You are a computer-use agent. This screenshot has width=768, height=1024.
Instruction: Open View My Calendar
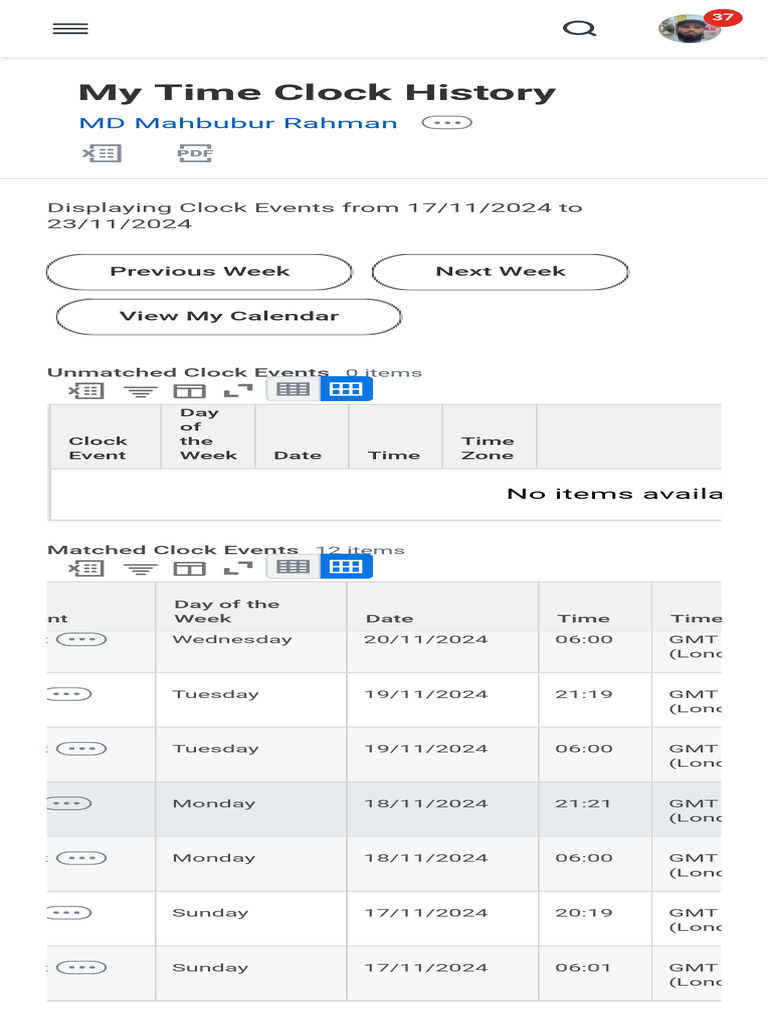point(229,317)
